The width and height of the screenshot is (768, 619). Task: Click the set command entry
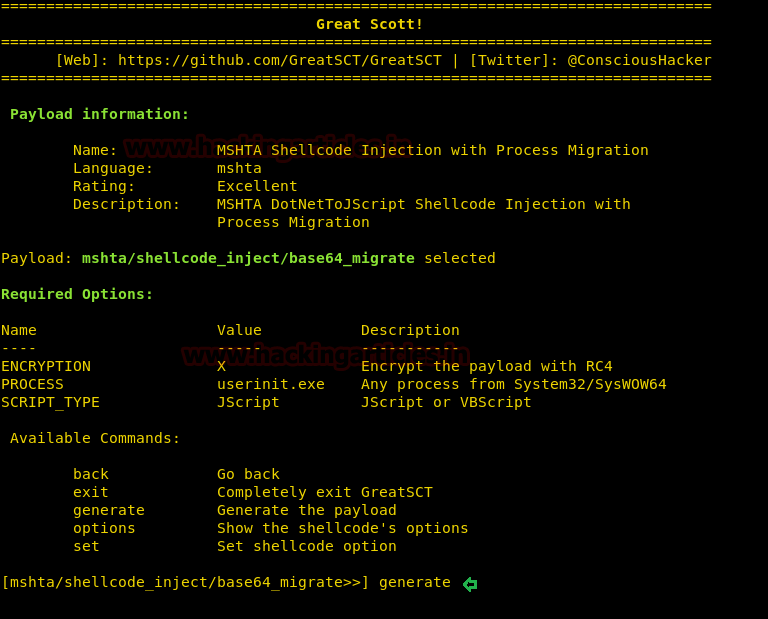tap(86, 547)
